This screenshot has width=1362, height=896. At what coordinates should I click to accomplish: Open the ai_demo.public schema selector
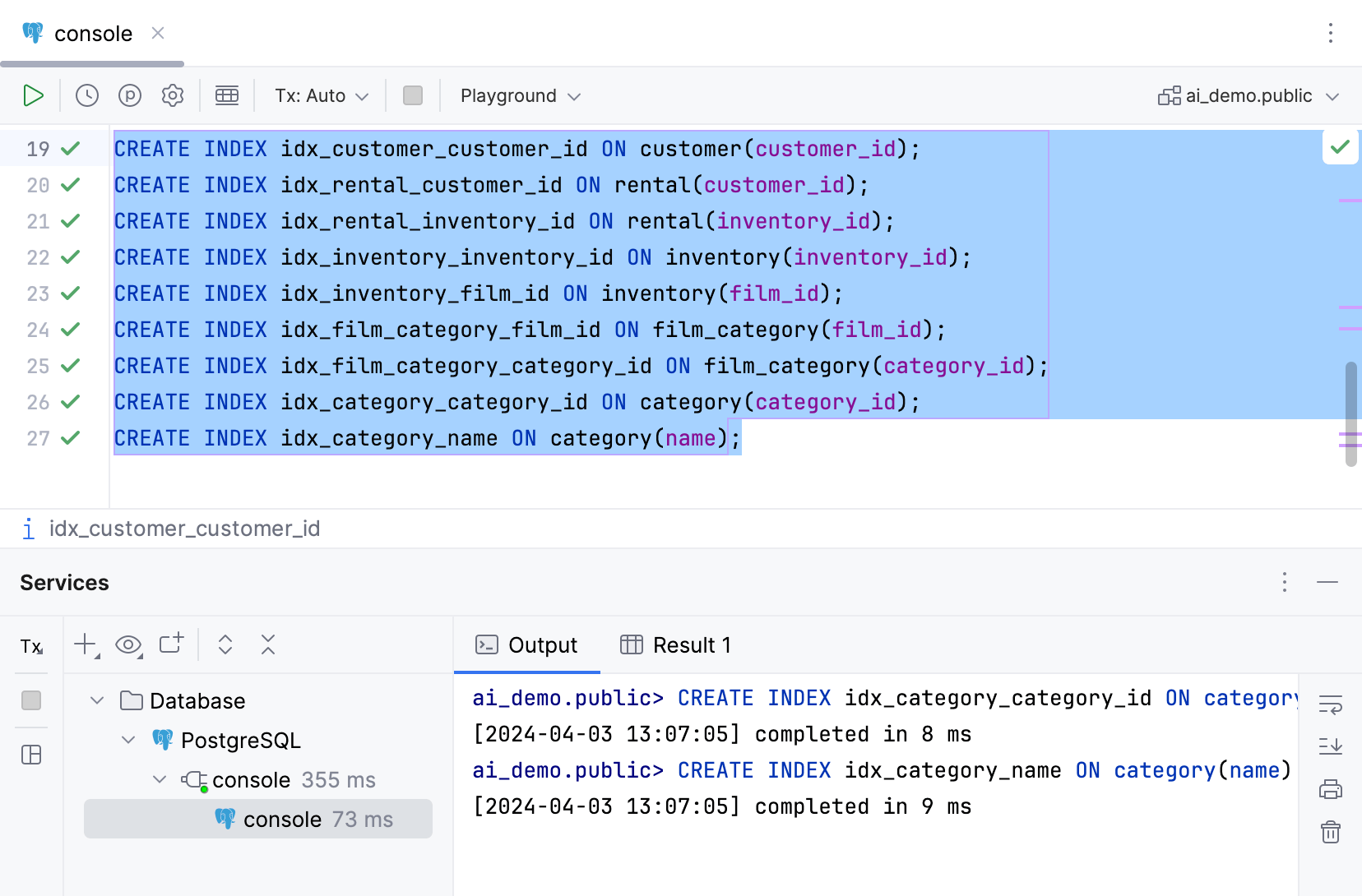coord(1248,96)
